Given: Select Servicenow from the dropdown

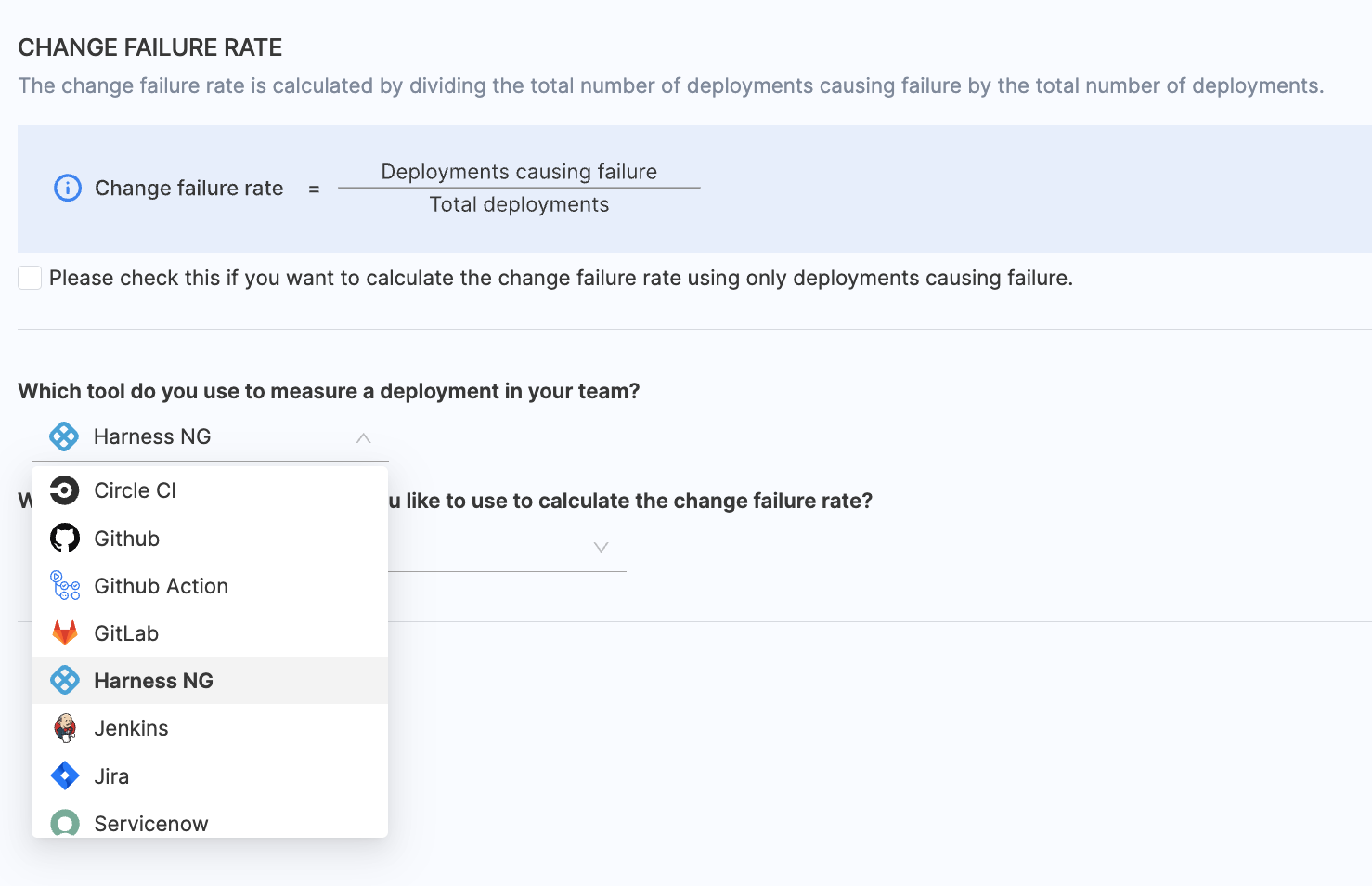Looking at the screenshot, I should (x=150, y=823).
